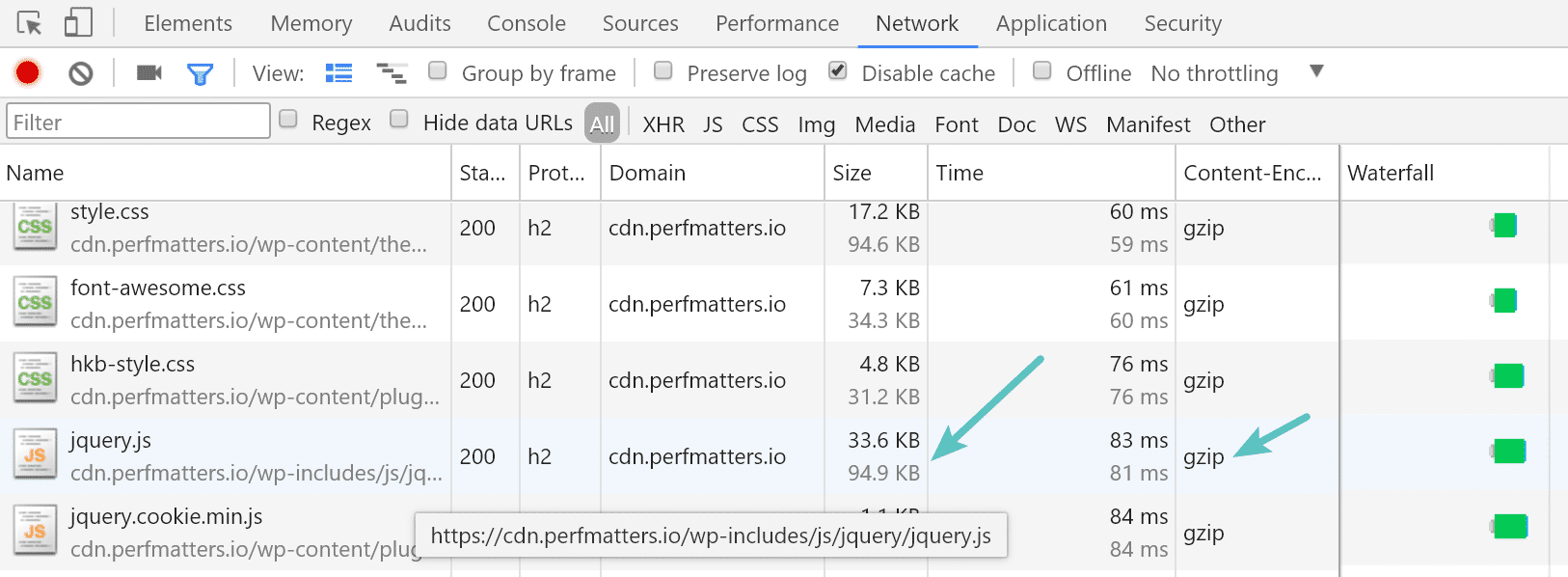This screenshot has width=1568, height=577.
Task: Toggle the blue filter funnel icon
Action: point(200,73)
